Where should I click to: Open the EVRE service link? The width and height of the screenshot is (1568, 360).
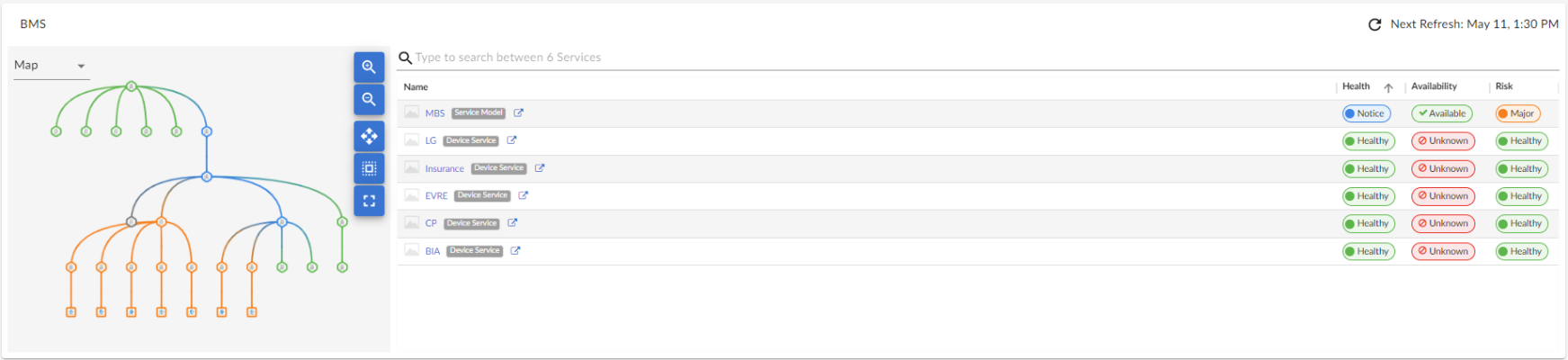(436, 196)
